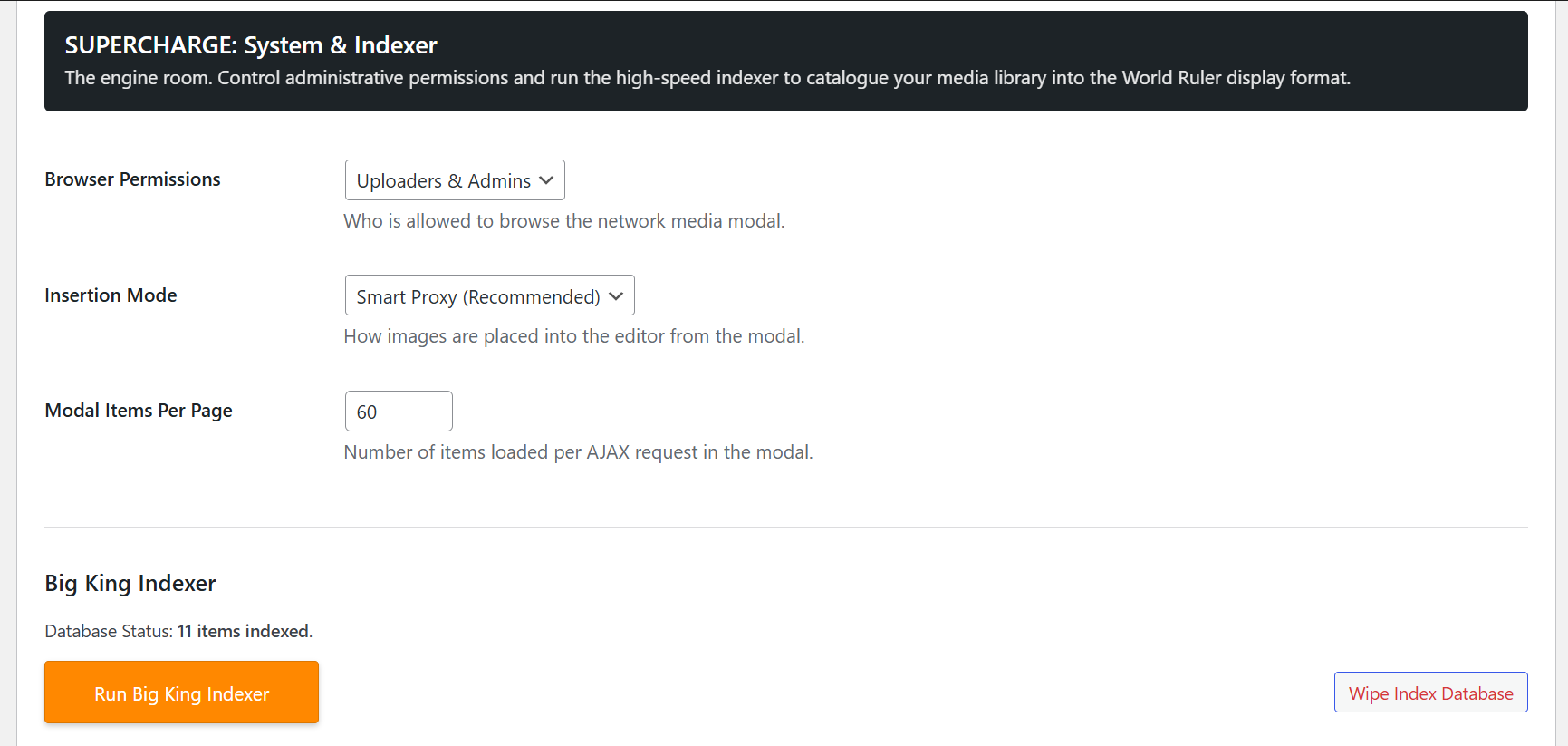Image resolution: width=1568 pixels, height=746 pixels.
Task: Click the 'How images are placed' description
Action: click(574, 336)
